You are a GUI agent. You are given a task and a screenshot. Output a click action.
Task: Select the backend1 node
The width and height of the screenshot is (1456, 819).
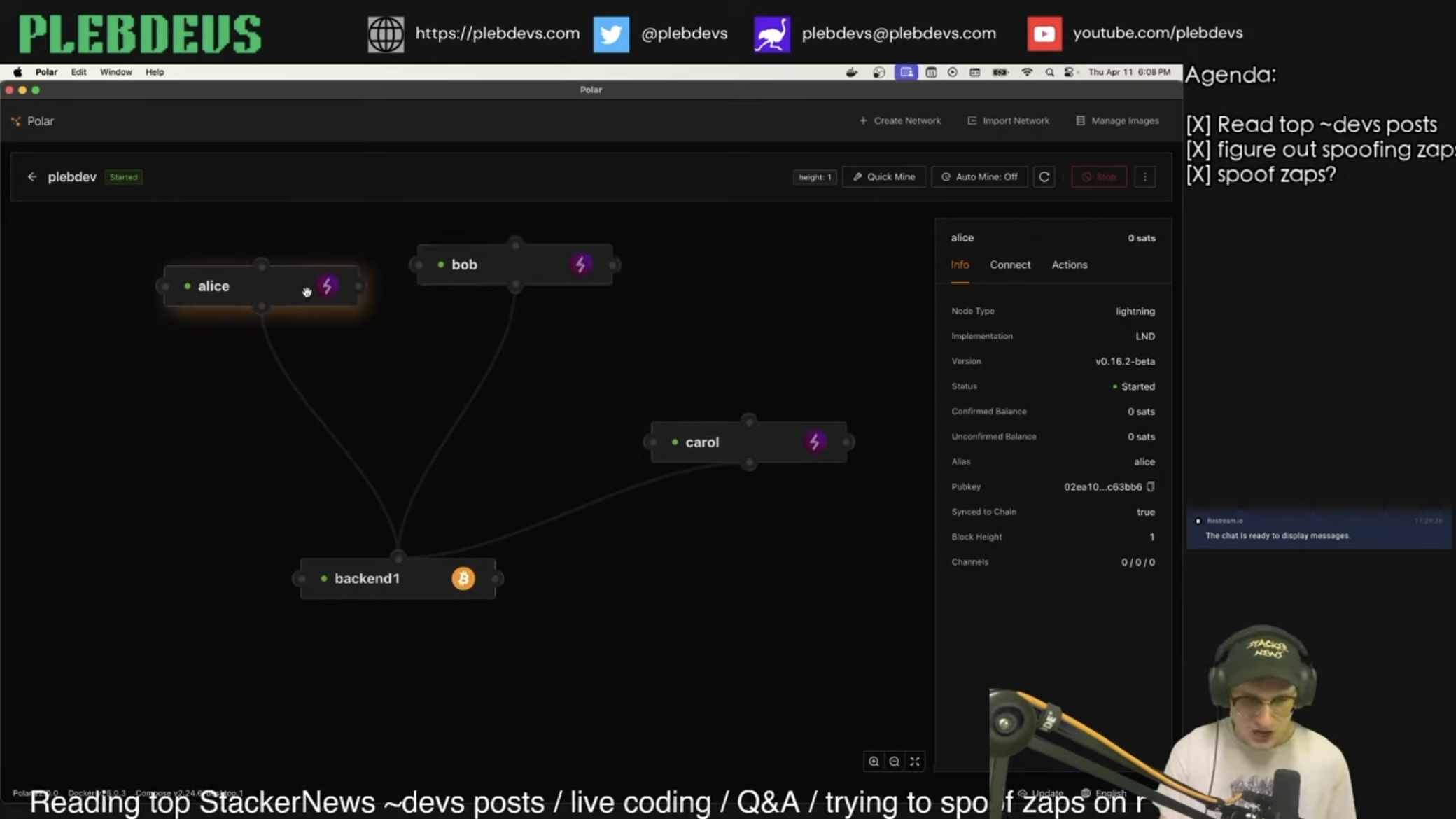[367, 578]
